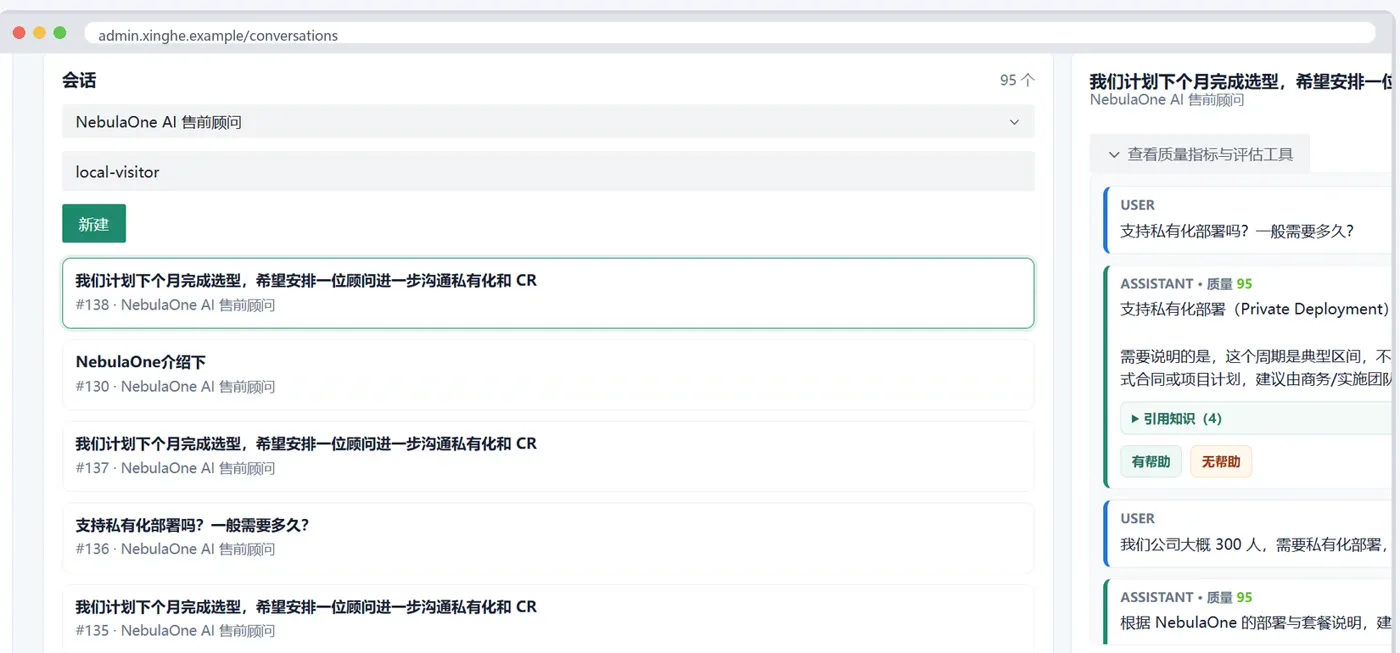
Task: Close the window with the red button
Action: [x=19, y=33]
